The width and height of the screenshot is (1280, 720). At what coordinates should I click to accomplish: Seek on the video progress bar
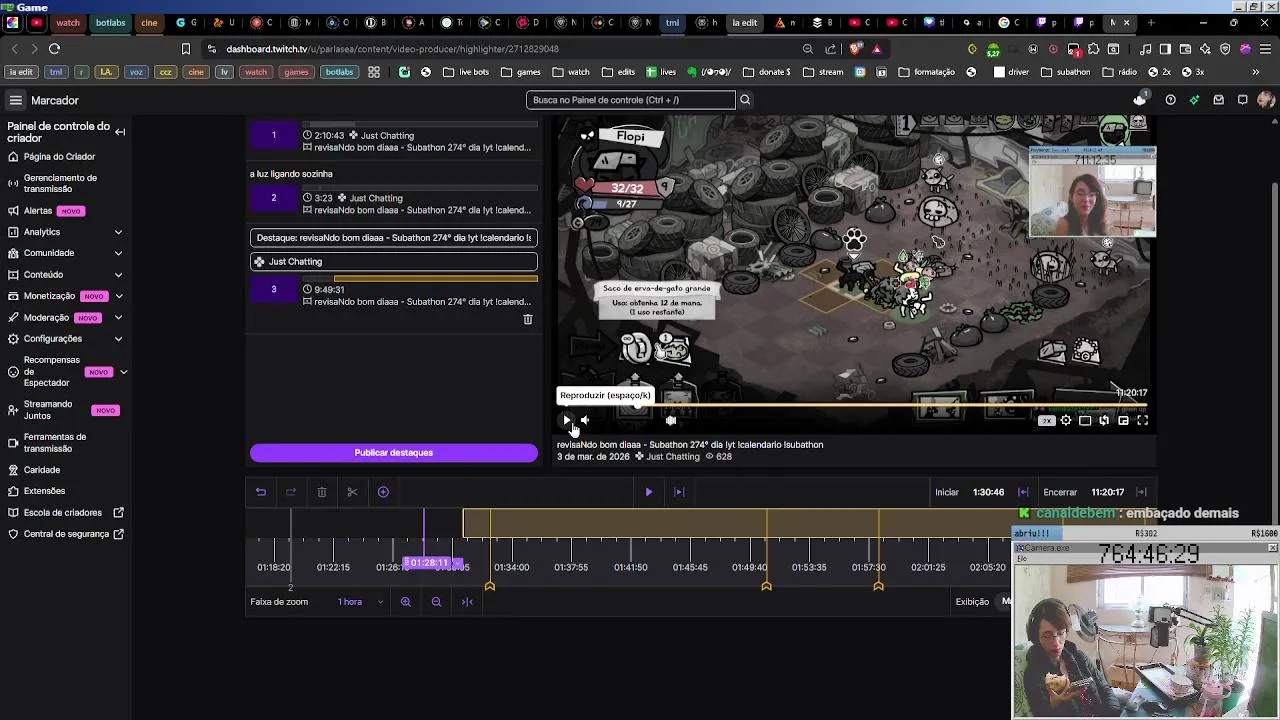[x=853, y=406]
